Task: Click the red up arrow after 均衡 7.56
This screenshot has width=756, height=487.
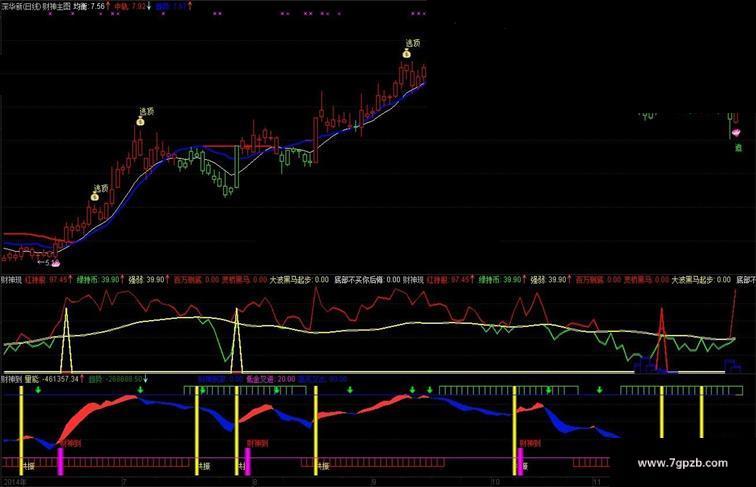Action: [x=108, y=6]
